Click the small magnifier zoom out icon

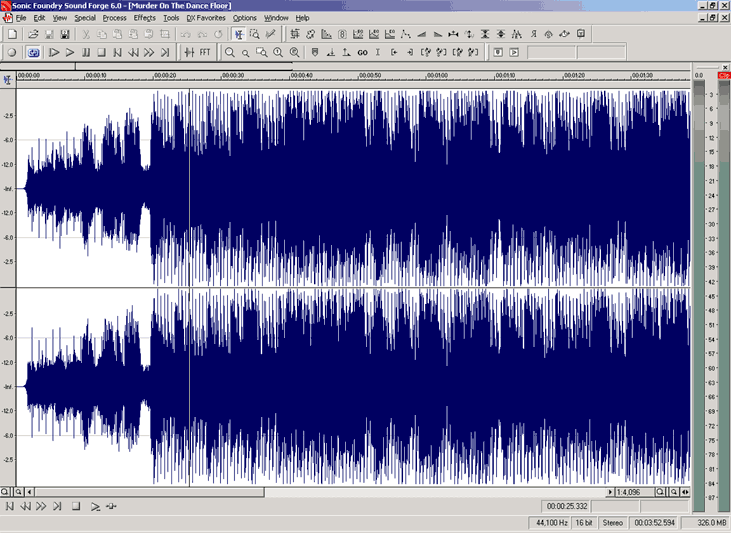click(x=246, y=53)
